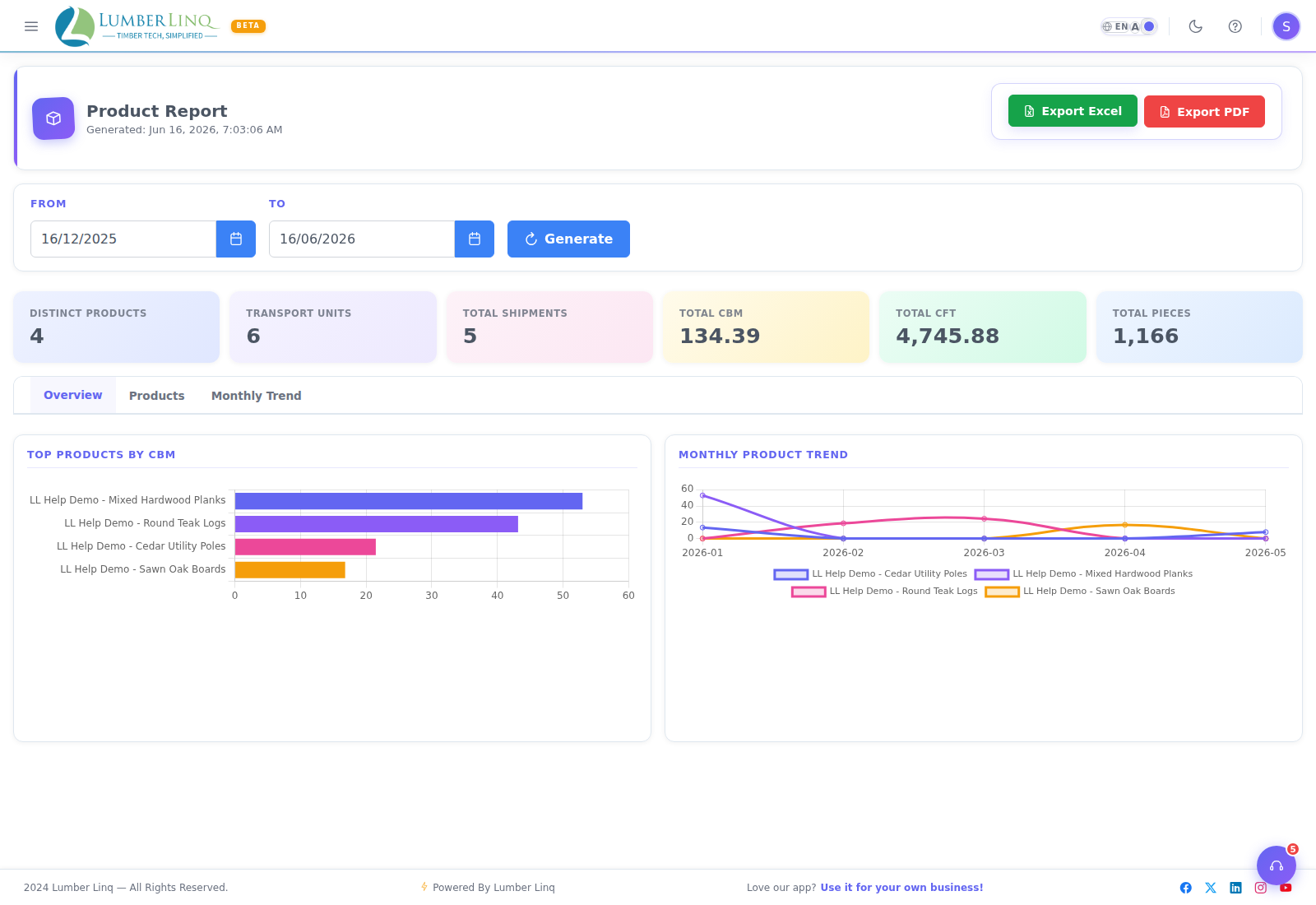Open the To date calendar picker
This screenshot has width=1316, height=905.
click(x=475, y=239)
